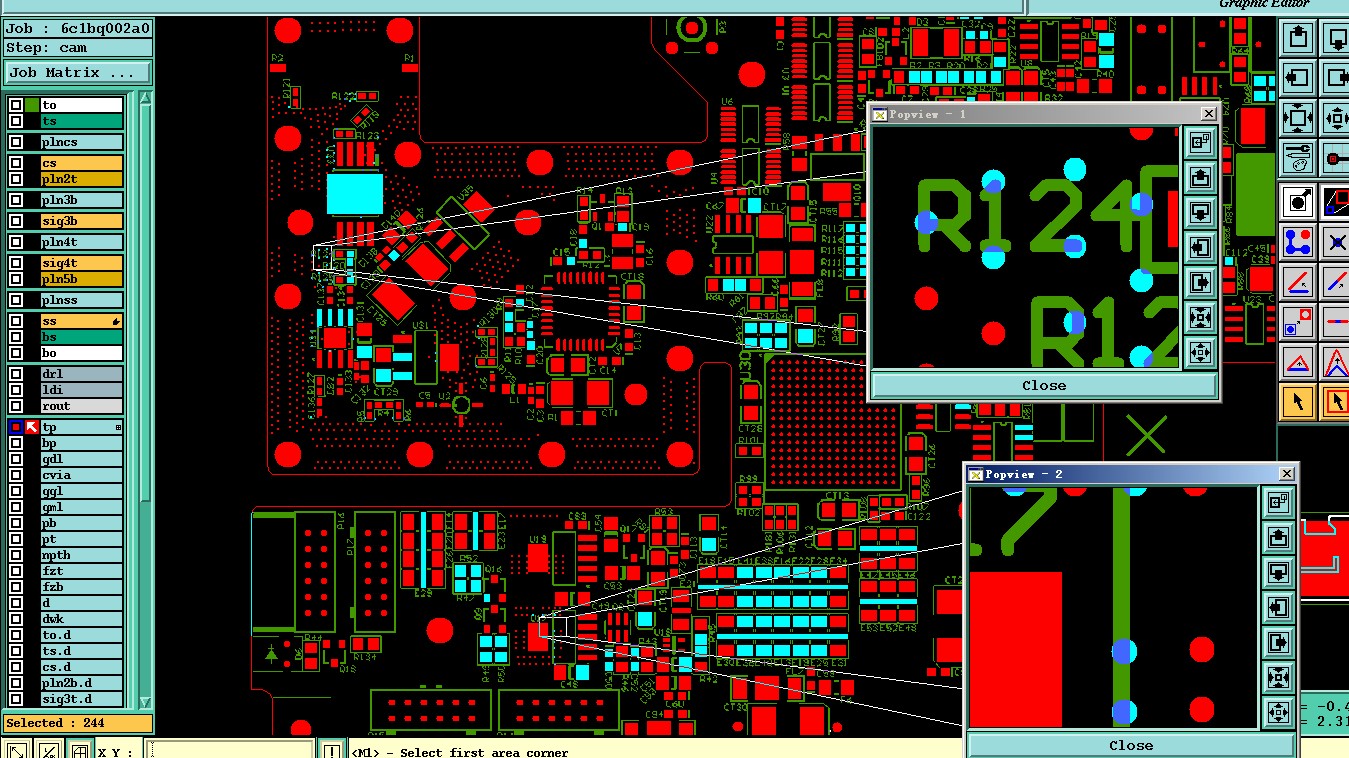
Task: Select the gdl layer row
Action: [x=81, y=459]
